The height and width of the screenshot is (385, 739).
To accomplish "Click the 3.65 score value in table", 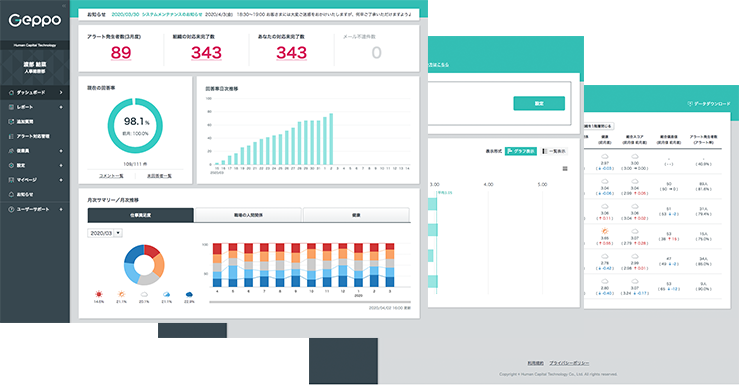I will coord(605,238).
